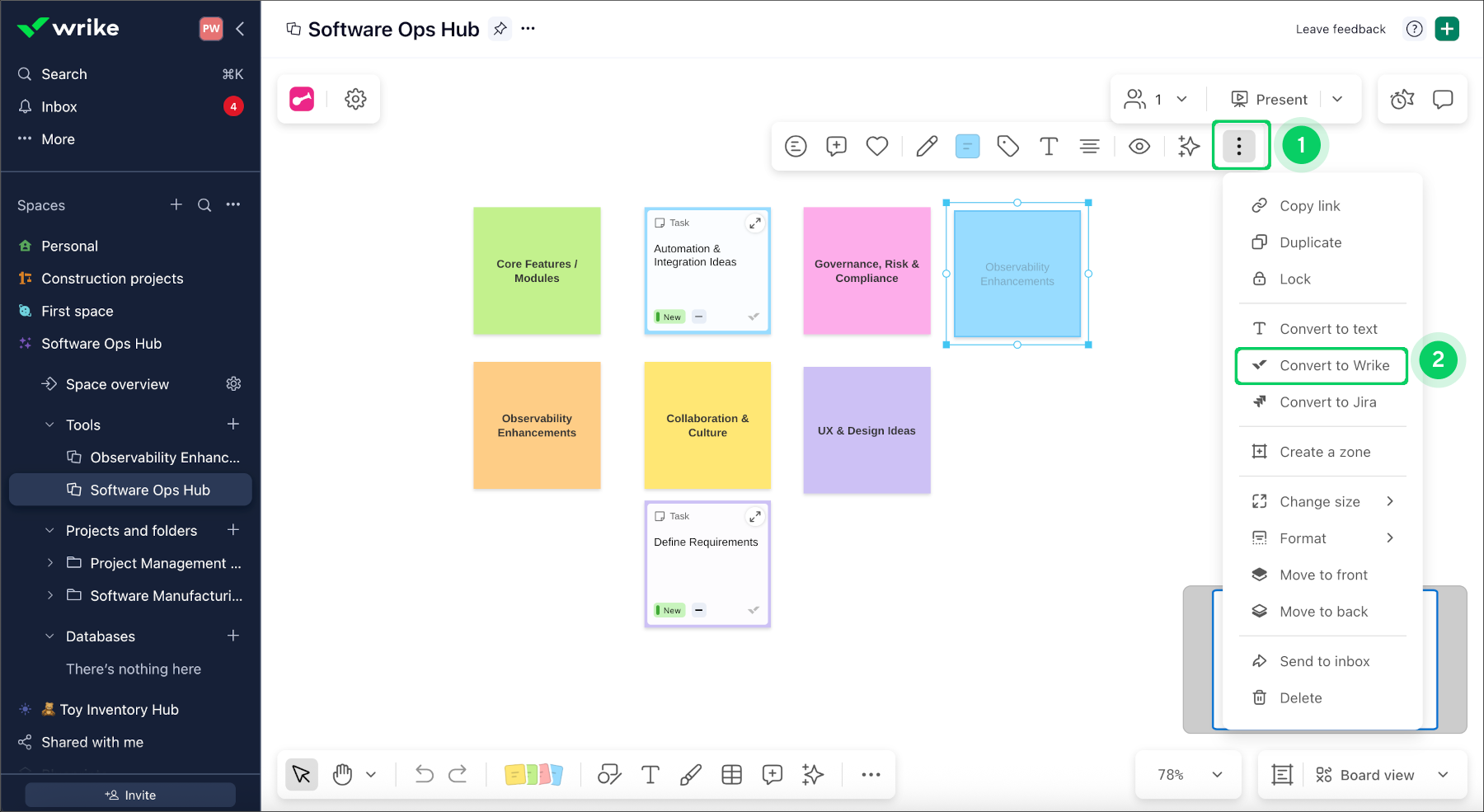Mark the Define Requirements task complete
This screenshot has width=1484, height=812.
pyautogui.click(x=753, y=609)
